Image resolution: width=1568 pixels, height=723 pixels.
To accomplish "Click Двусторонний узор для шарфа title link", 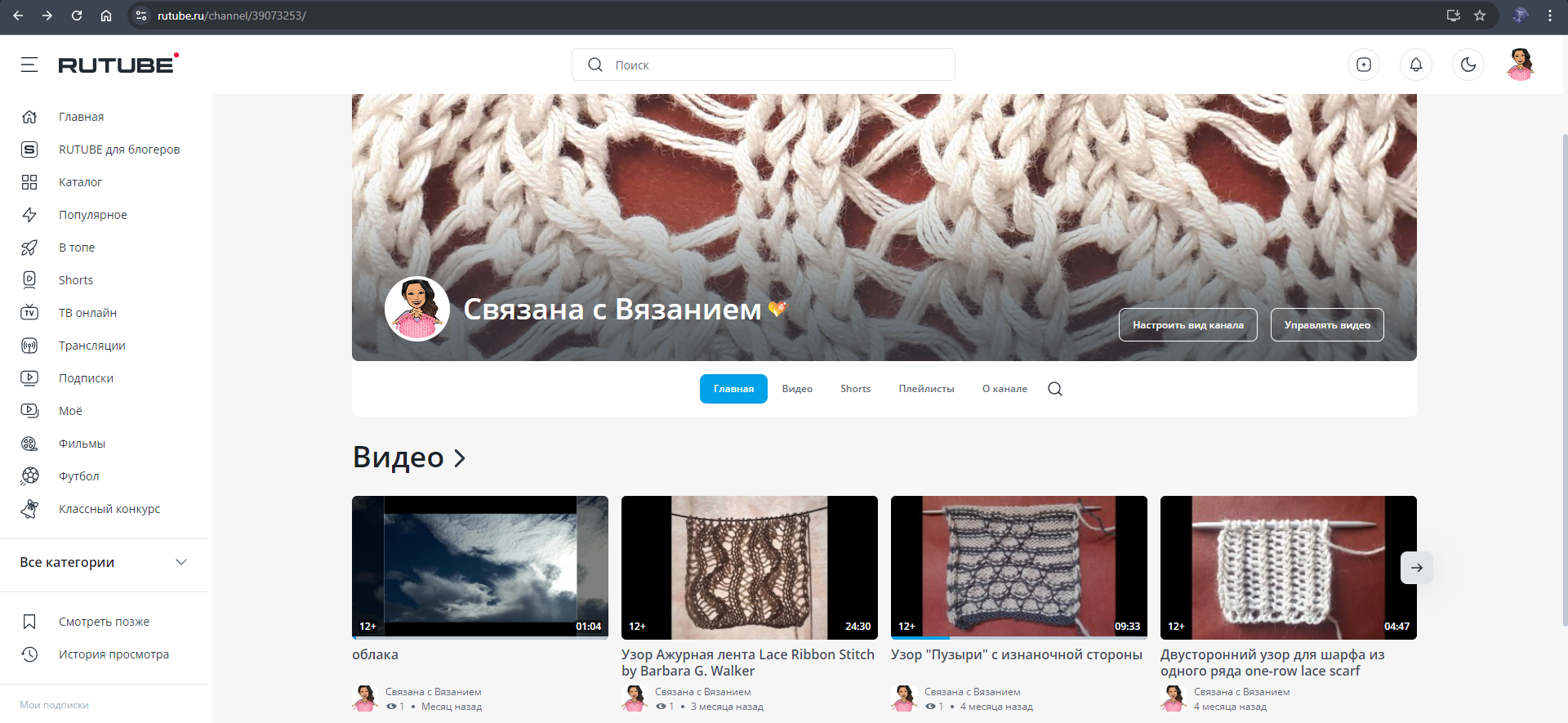I will click(x=1272, y=663).
